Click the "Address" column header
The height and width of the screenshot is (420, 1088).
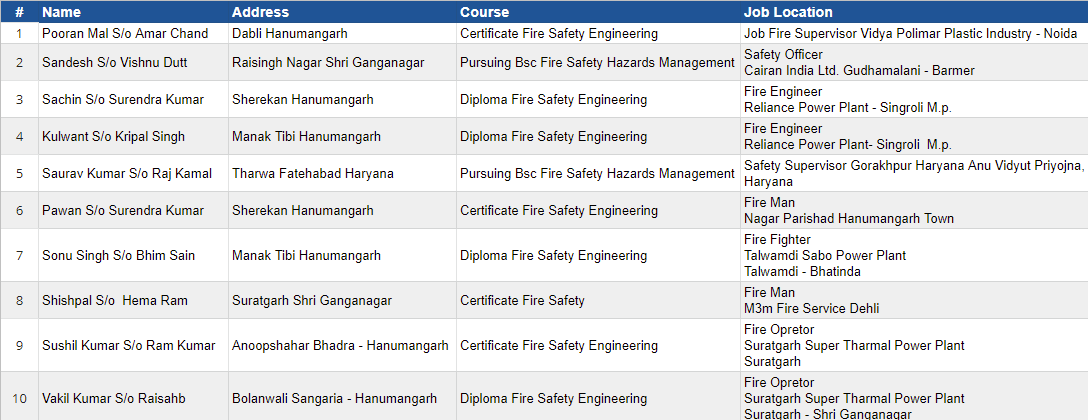260,13
